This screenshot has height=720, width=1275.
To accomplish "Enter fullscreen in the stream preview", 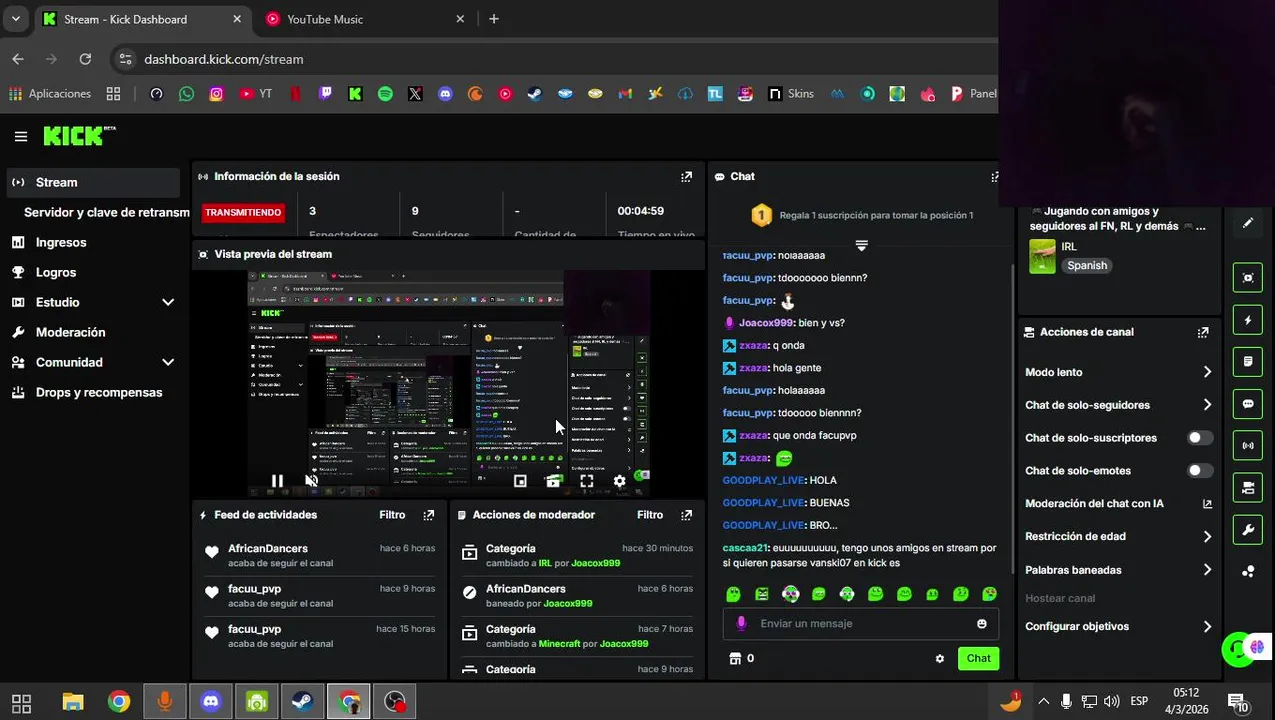I will pos(587,481).
